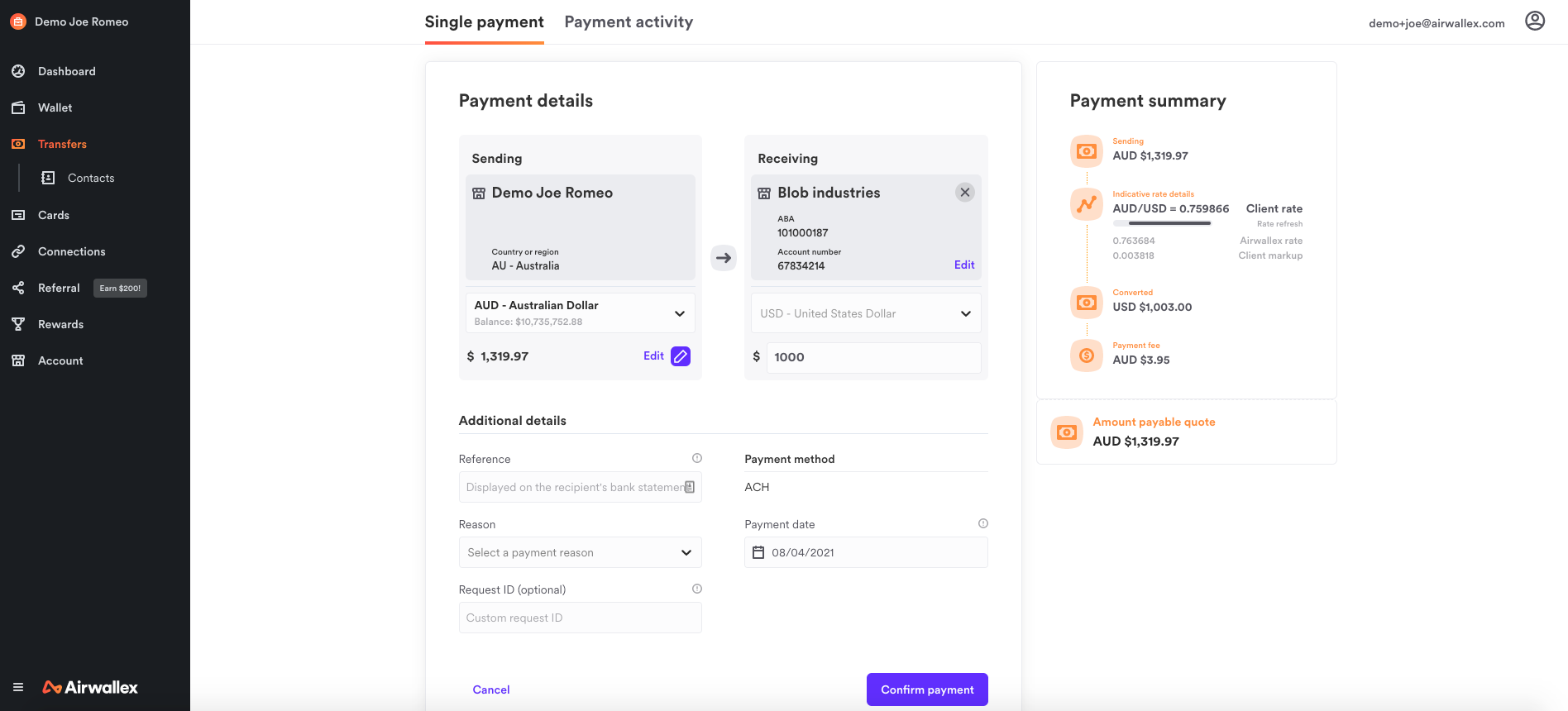
Task: Open the AUD - Australian Dollar currency dropdown
Action: pos(580,313)
